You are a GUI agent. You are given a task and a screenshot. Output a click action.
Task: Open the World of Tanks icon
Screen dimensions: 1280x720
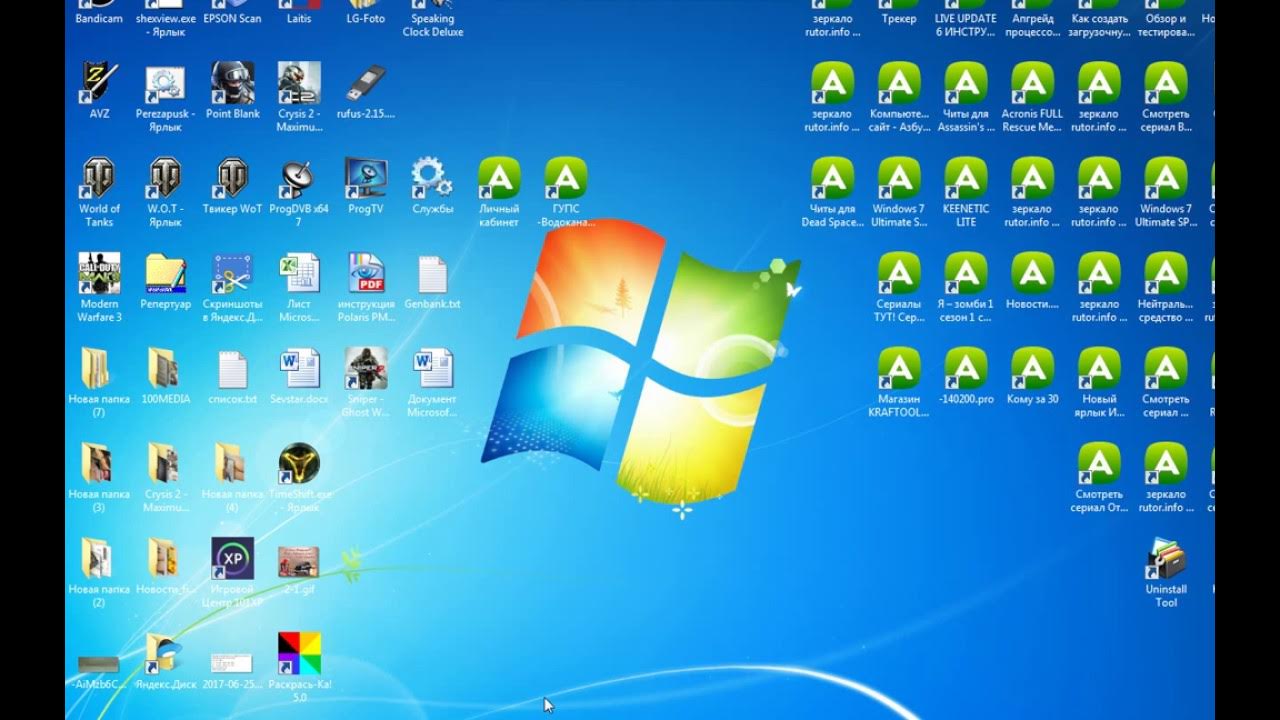coord(99,178)
